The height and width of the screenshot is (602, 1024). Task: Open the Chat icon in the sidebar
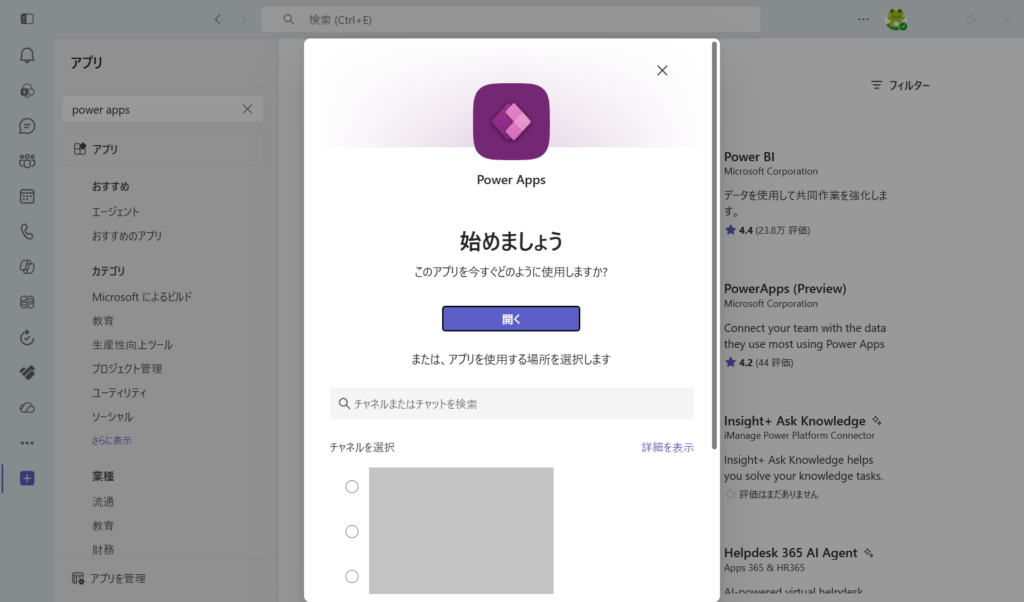pos(27,126)
